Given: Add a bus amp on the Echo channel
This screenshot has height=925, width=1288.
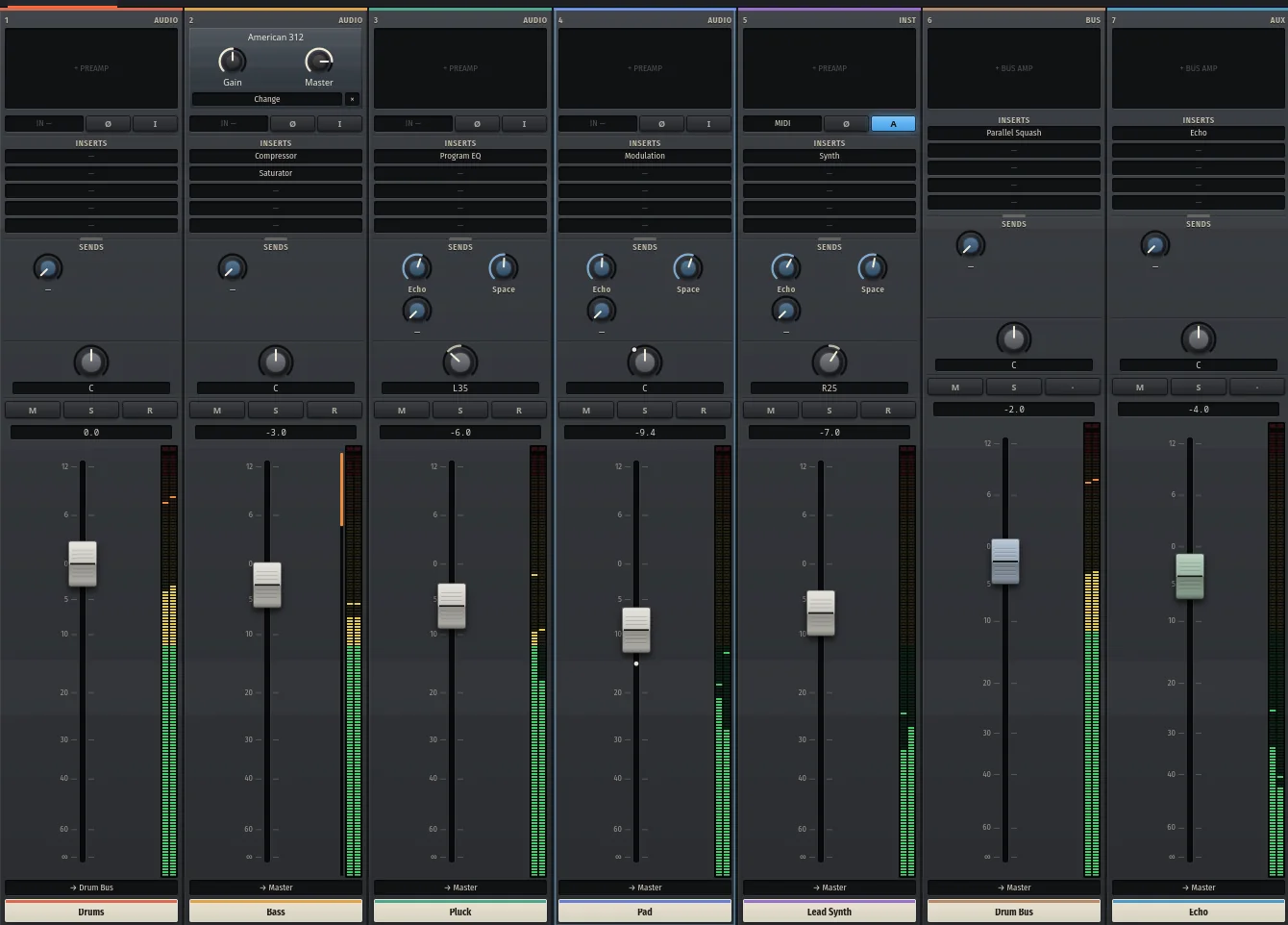Looking at the screenshot, I should pos(1199,68).
